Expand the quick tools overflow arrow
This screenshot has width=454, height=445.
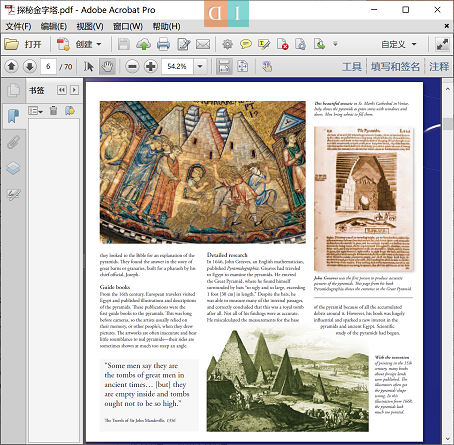[335, 44]
